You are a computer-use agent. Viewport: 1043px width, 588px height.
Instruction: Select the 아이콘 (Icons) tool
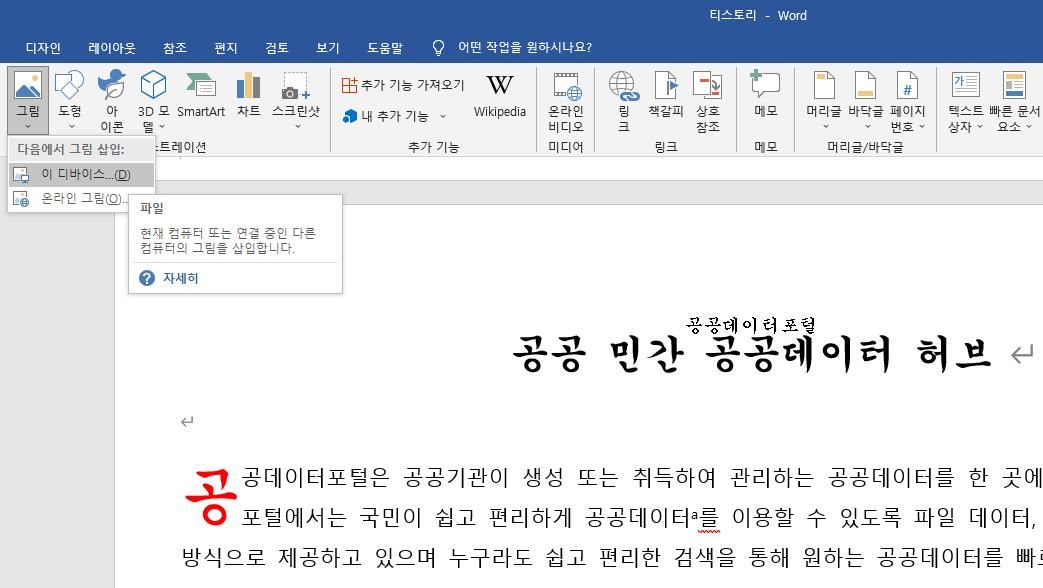pos(112,85)
